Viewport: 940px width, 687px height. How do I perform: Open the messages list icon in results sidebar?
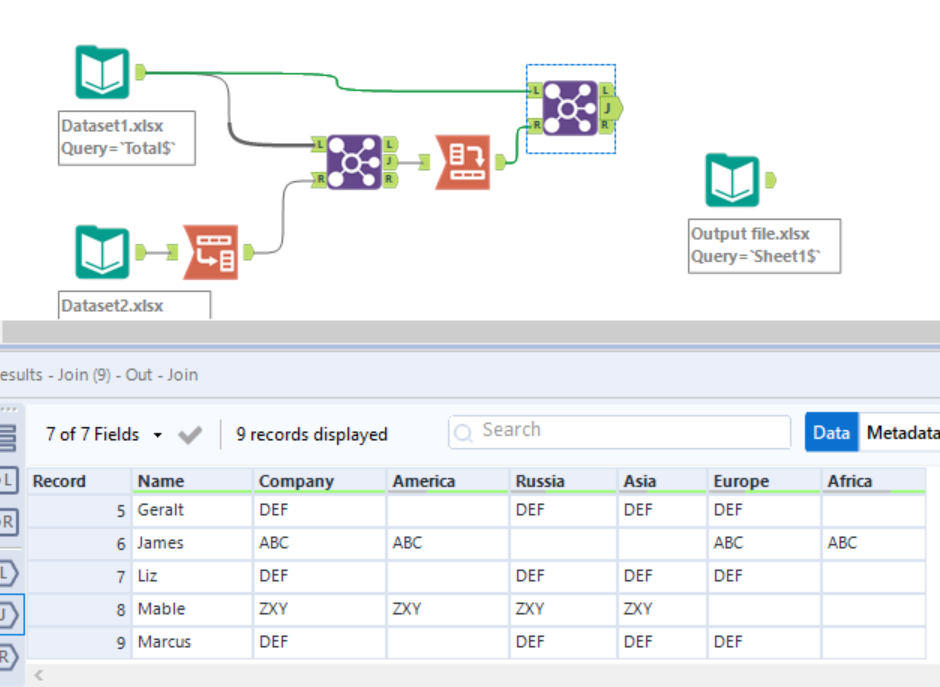click(x=9, y=438)
